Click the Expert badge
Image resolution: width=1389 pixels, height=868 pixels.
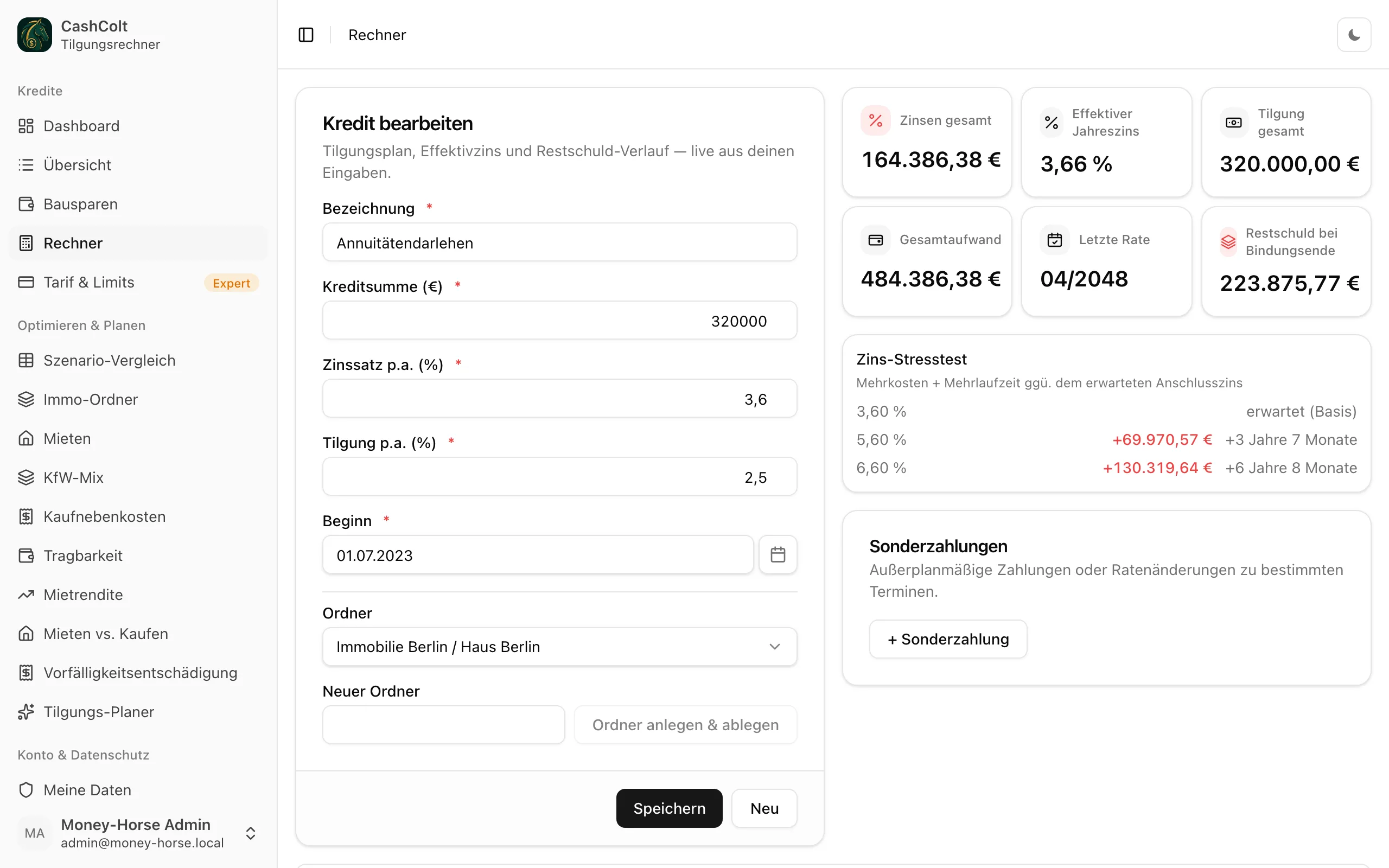tap(231, 283)
